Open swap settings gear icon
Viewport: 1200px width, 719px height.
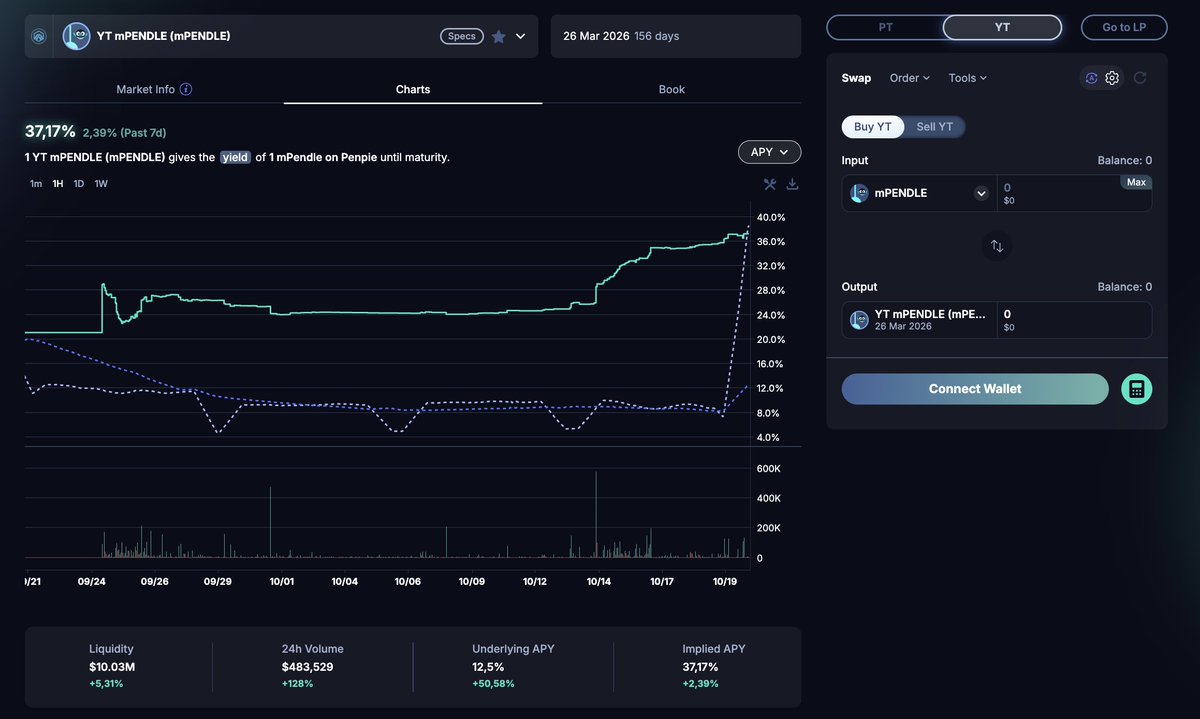point(1112,78)
